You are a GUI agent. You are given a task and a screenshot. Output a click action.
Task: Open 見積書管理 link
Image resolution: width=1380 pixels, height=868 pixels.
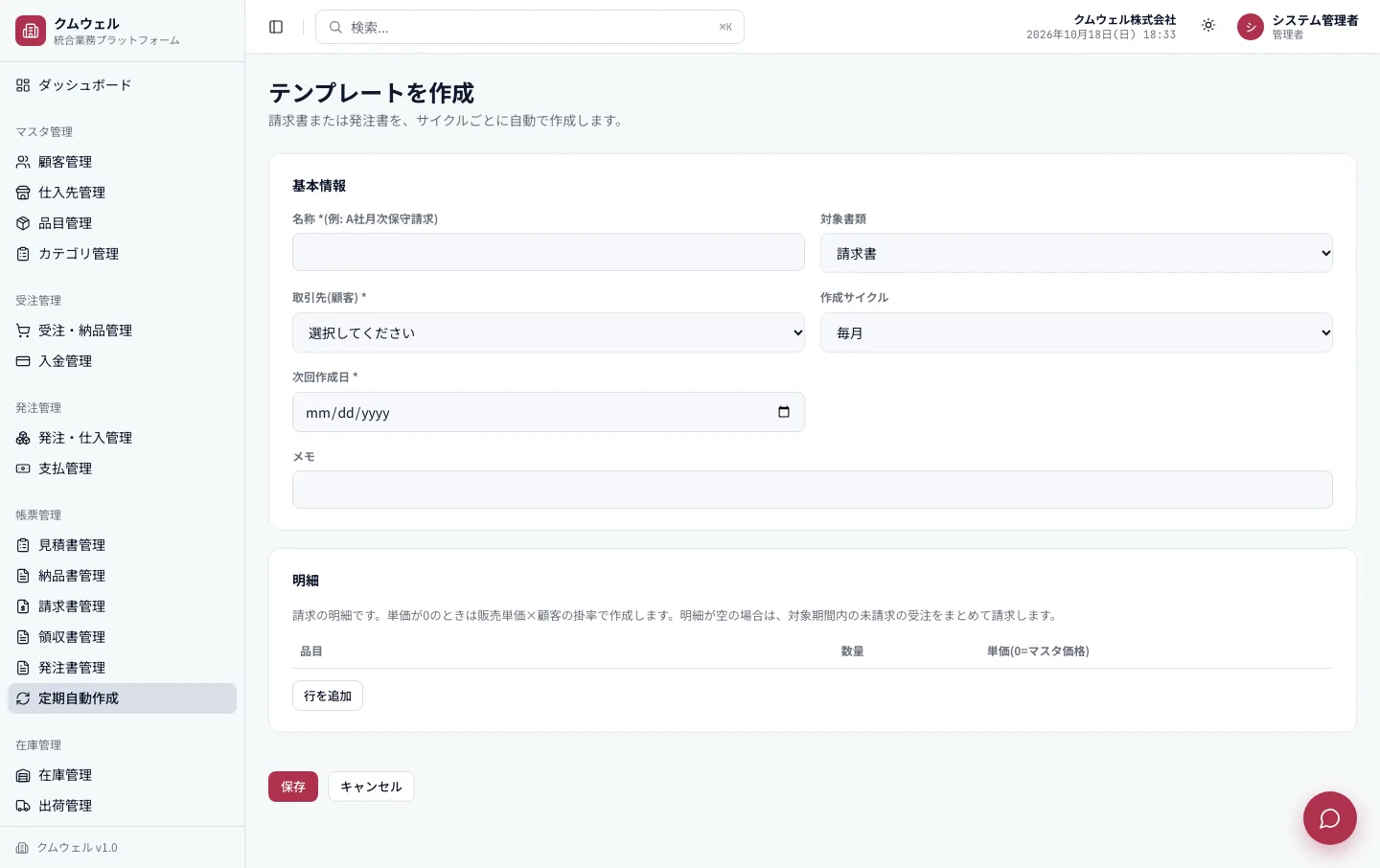(122, 545)
